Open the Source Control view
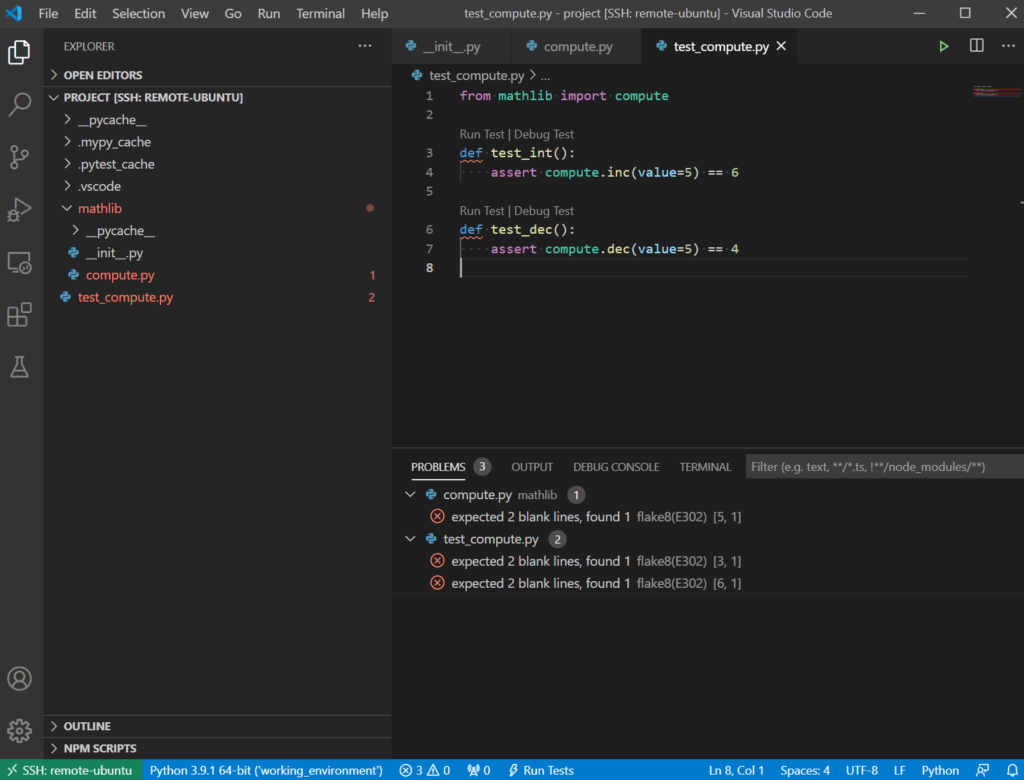The height and width of the screenshot is (780, 1024). 20,158
